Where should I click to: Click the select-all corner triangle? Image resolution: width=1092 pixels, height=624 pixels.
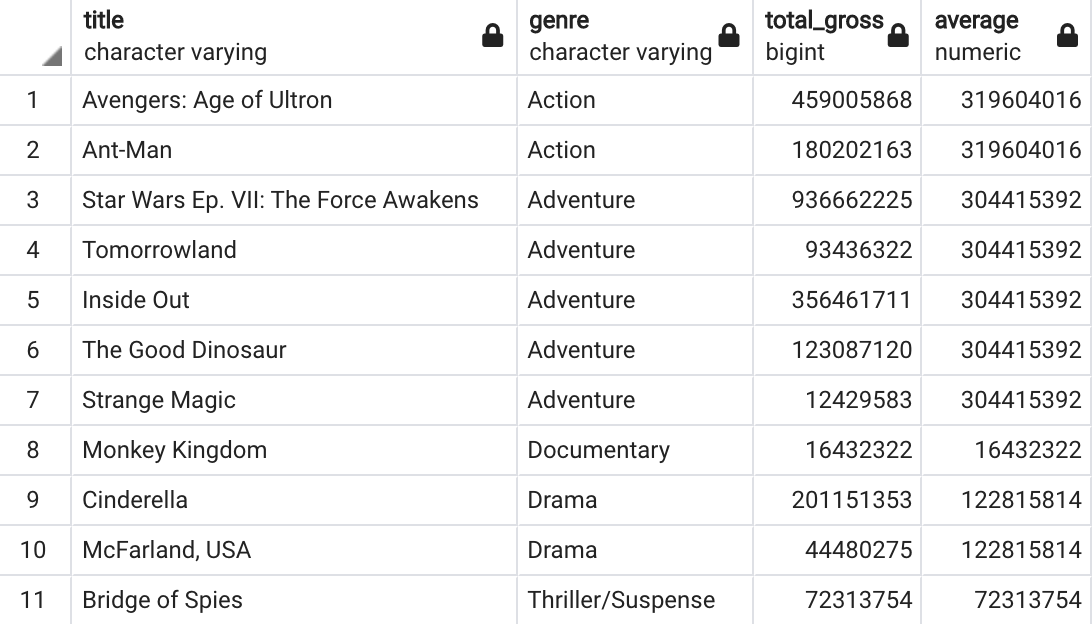tap(52, 58)
